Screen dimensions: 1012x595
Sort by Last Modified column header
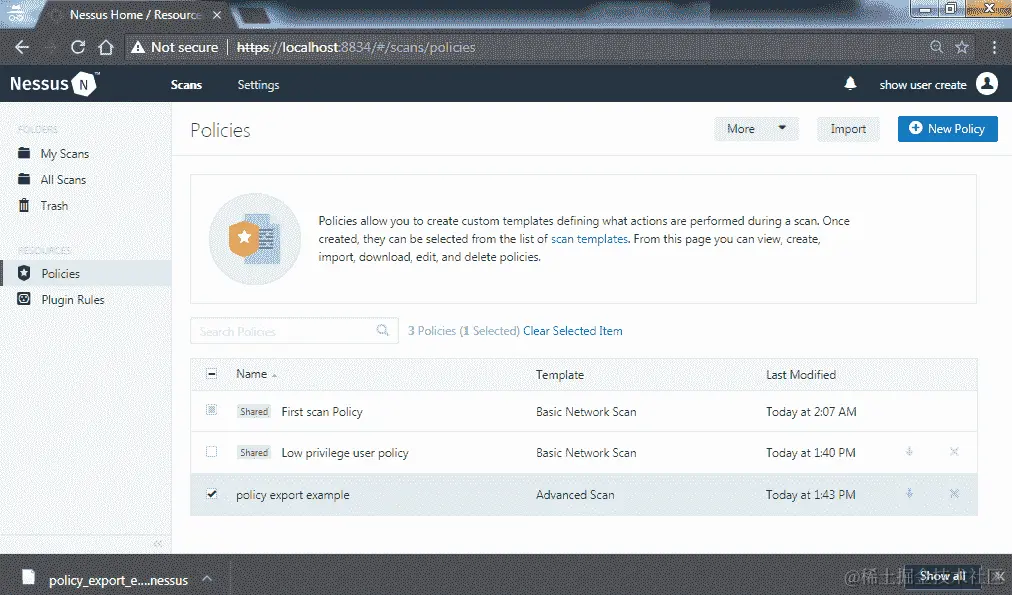pos(801,374)
